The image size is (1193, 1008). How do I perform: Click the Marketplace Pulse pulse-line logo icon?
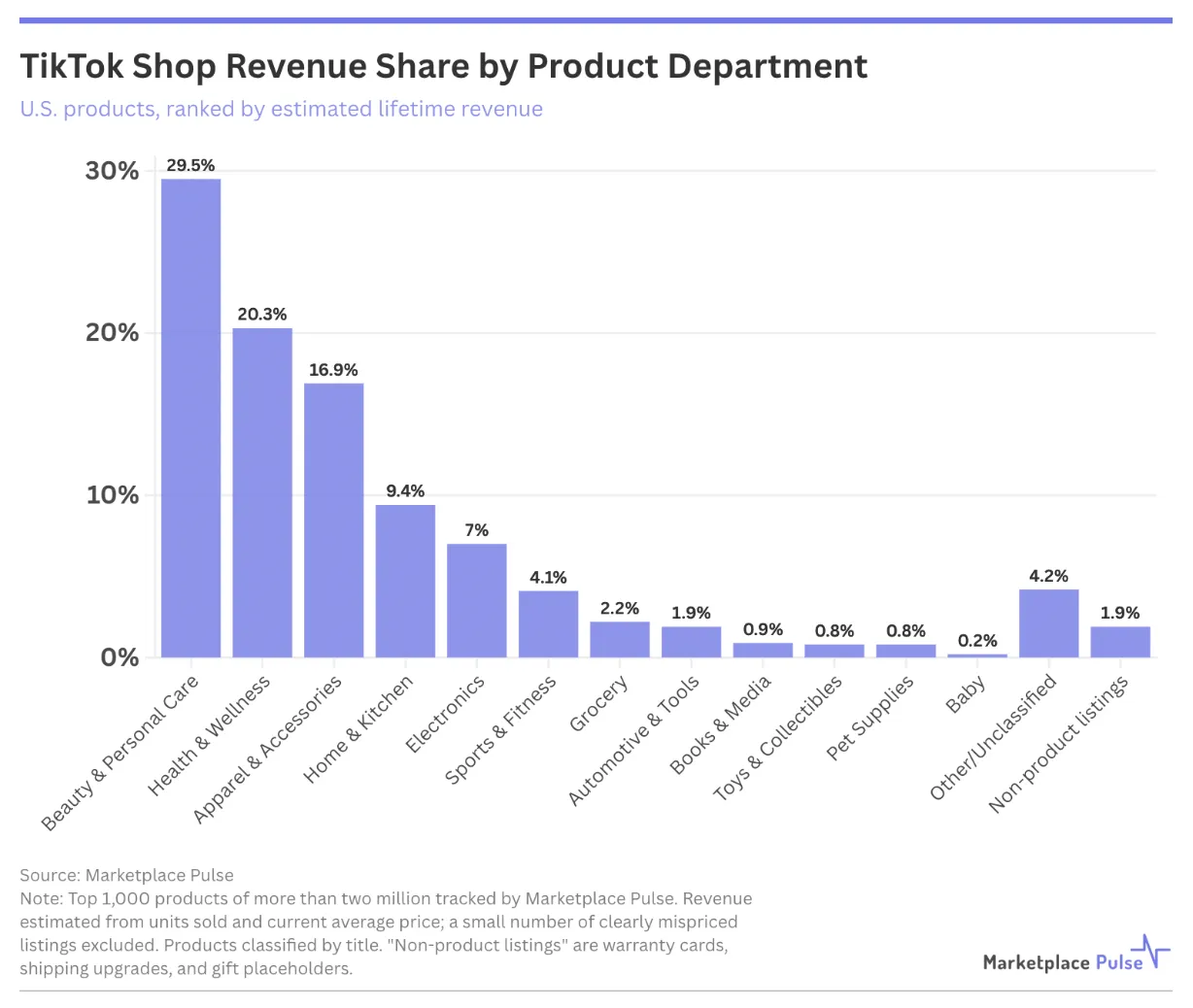[1152, 952]
